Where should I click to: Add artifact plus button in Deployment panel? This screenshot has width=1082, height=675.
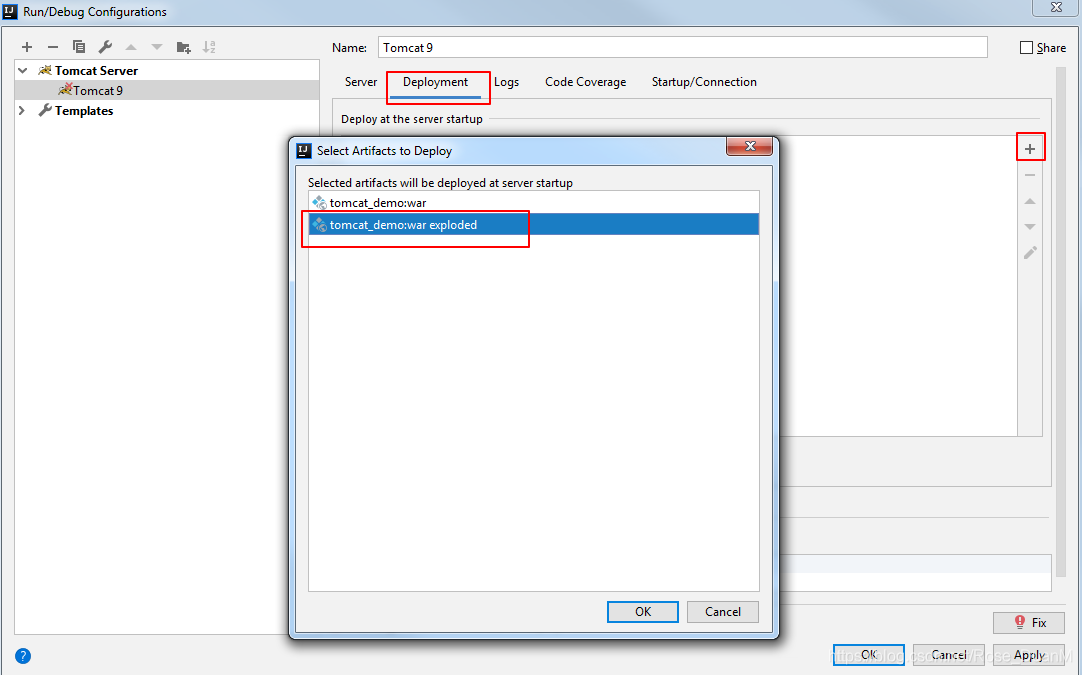tap(1030, 148)
